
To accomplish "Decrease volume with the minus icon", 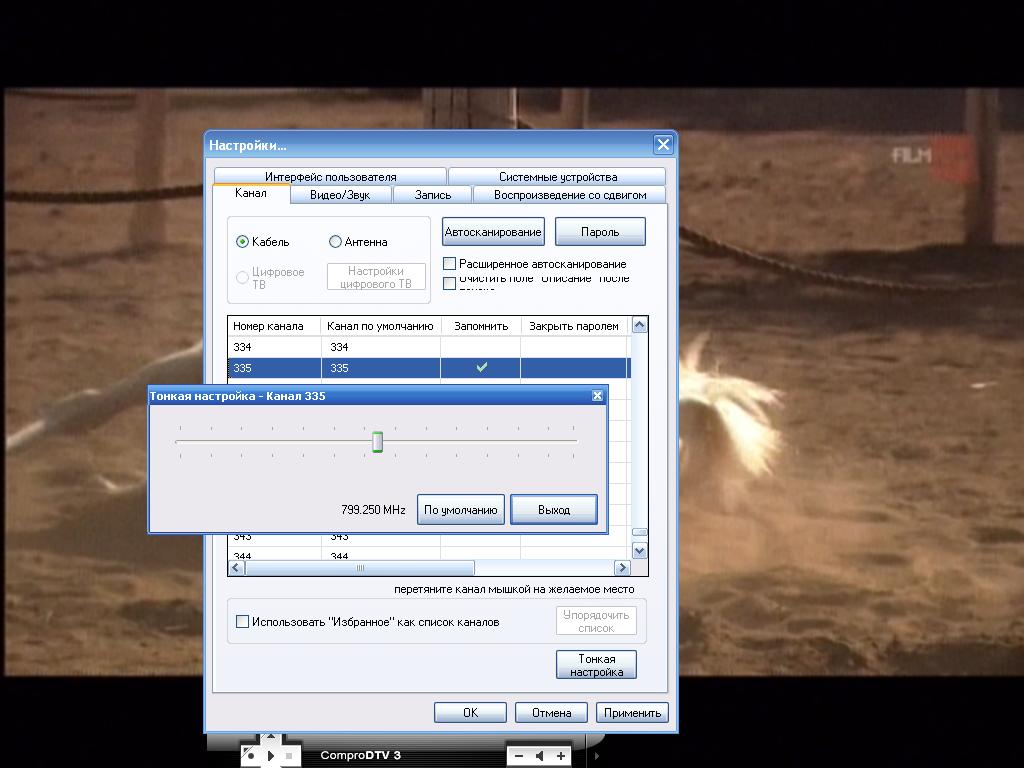I will coord(518,756).
